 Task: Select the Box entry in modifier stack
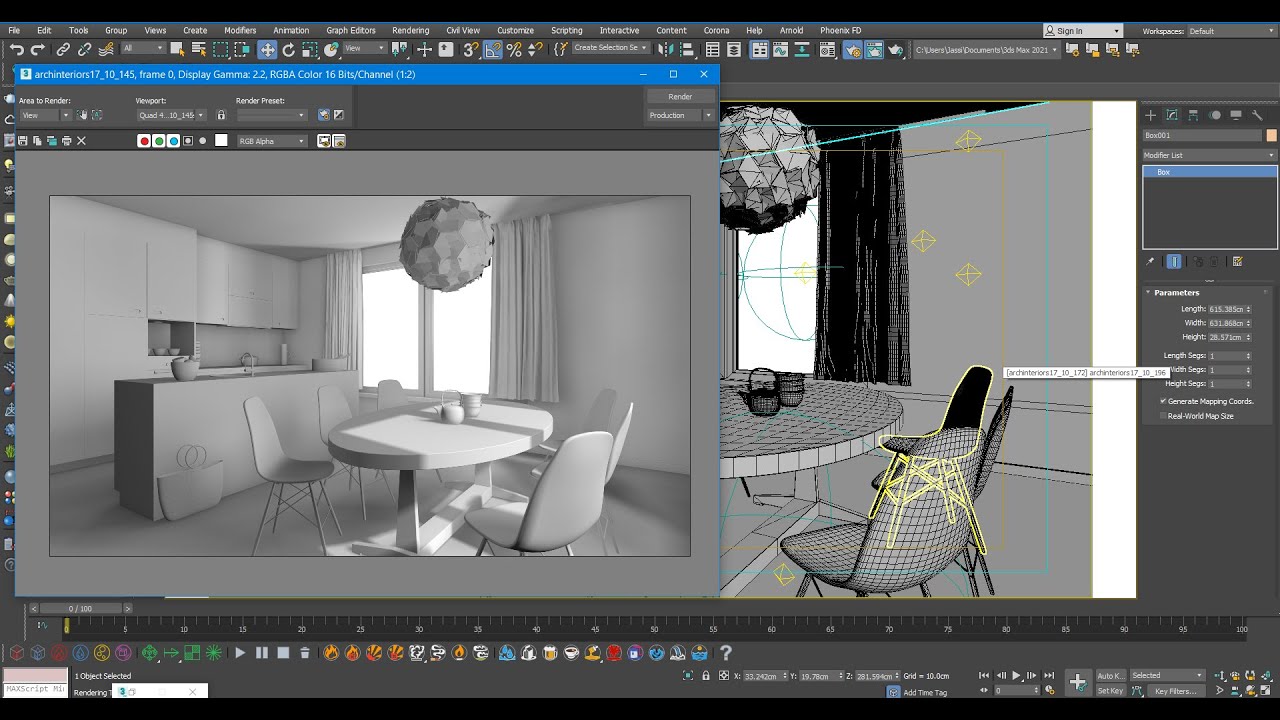pyautogui.click(x=1210, y=172)
